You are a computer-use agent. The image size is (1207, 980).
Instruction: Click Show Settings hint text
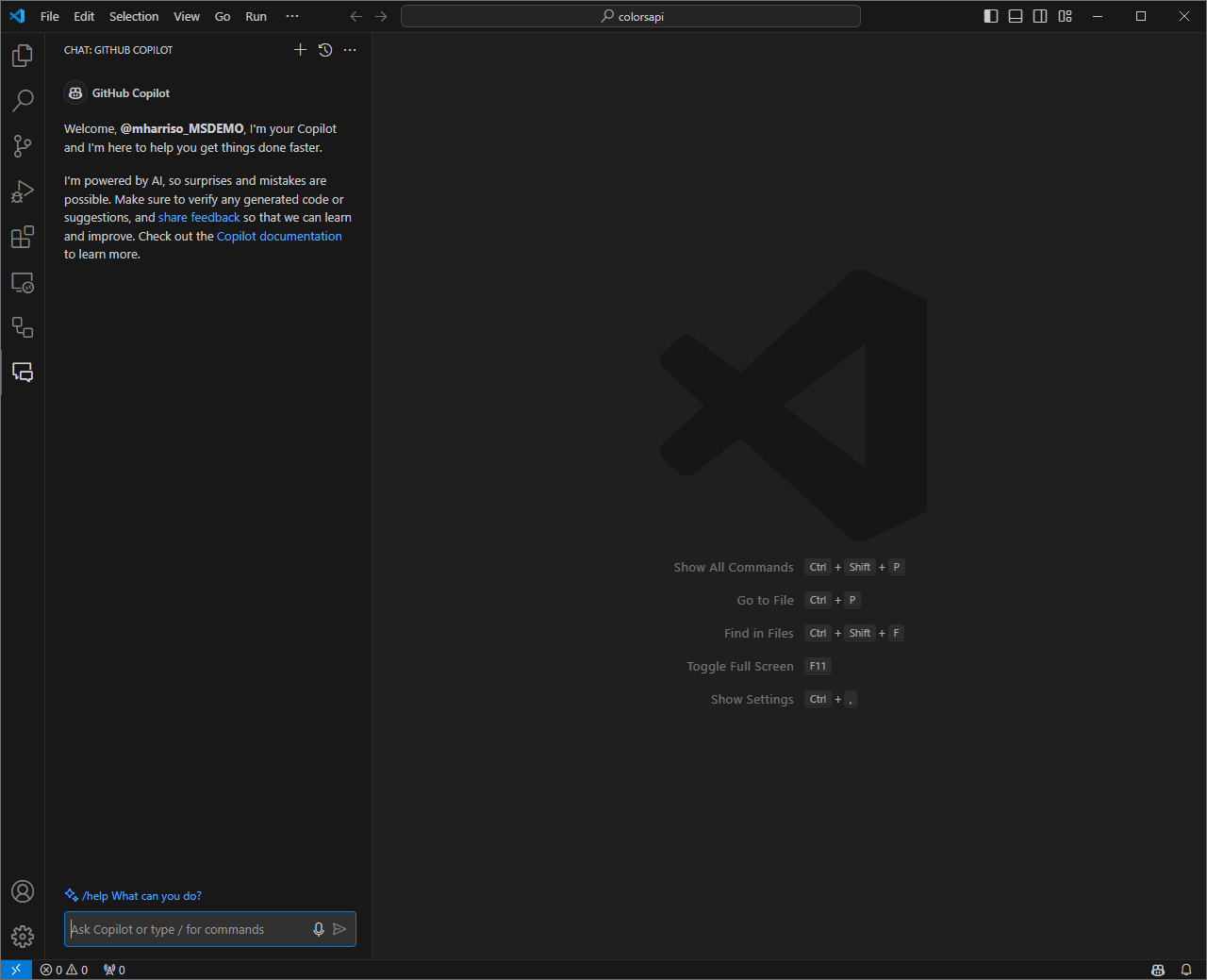[752, 699]
